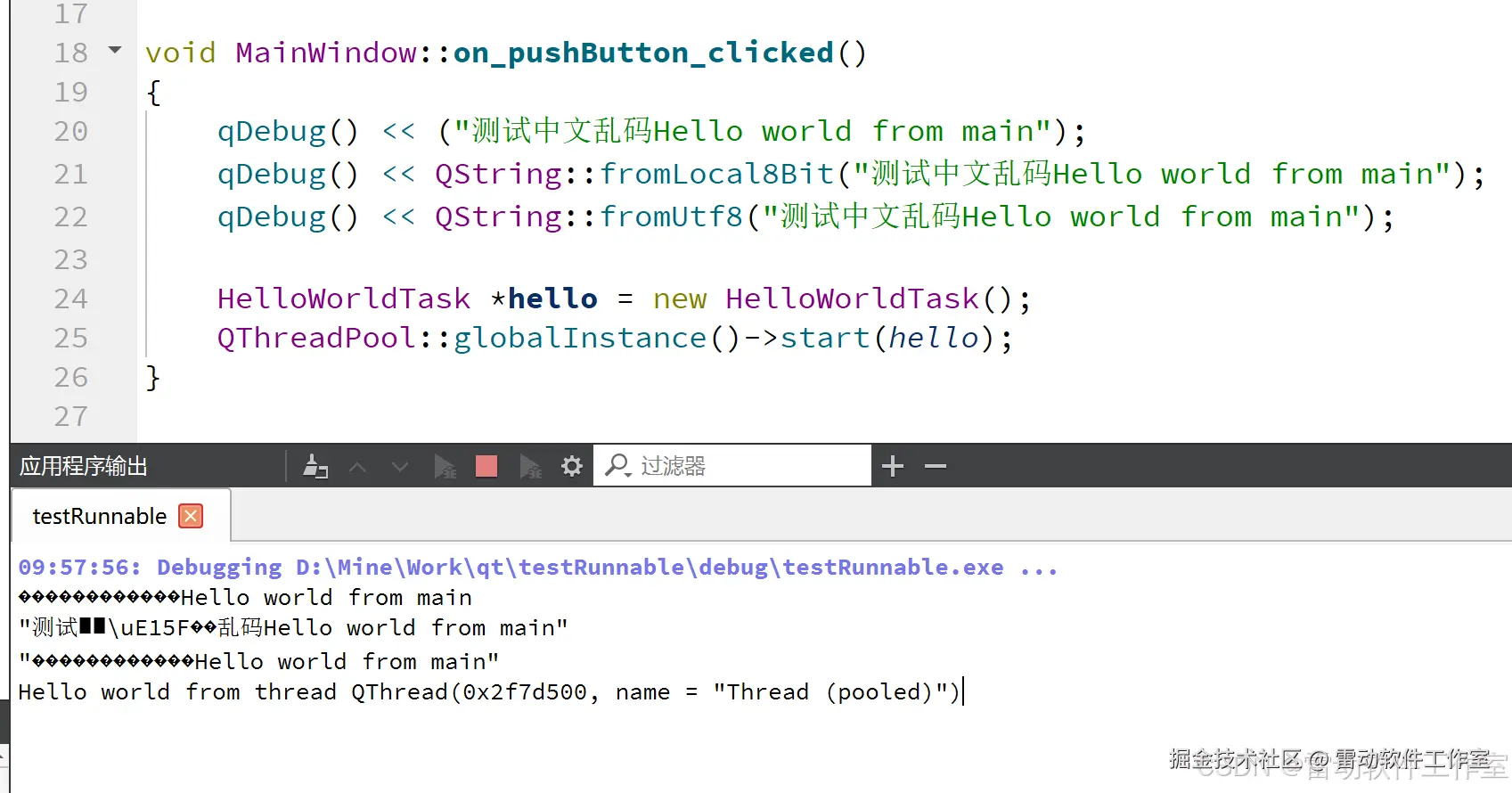
Task: Go to previous output item arrow
Action: (x=357, y=466)
